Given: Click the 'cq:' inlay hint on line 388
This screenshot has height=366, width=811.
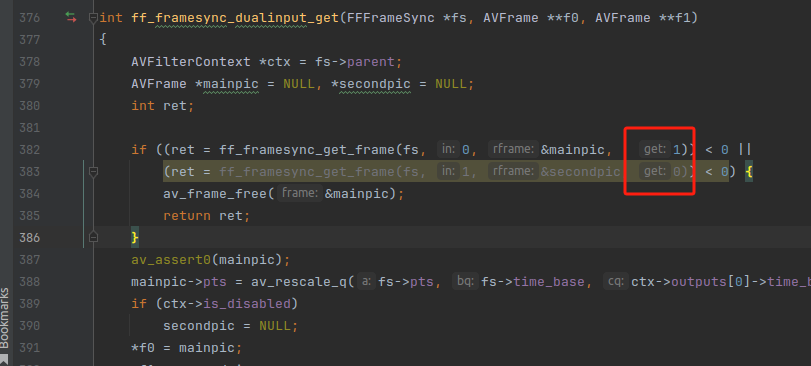Looking at the screenshot, I should pos(615,282).
